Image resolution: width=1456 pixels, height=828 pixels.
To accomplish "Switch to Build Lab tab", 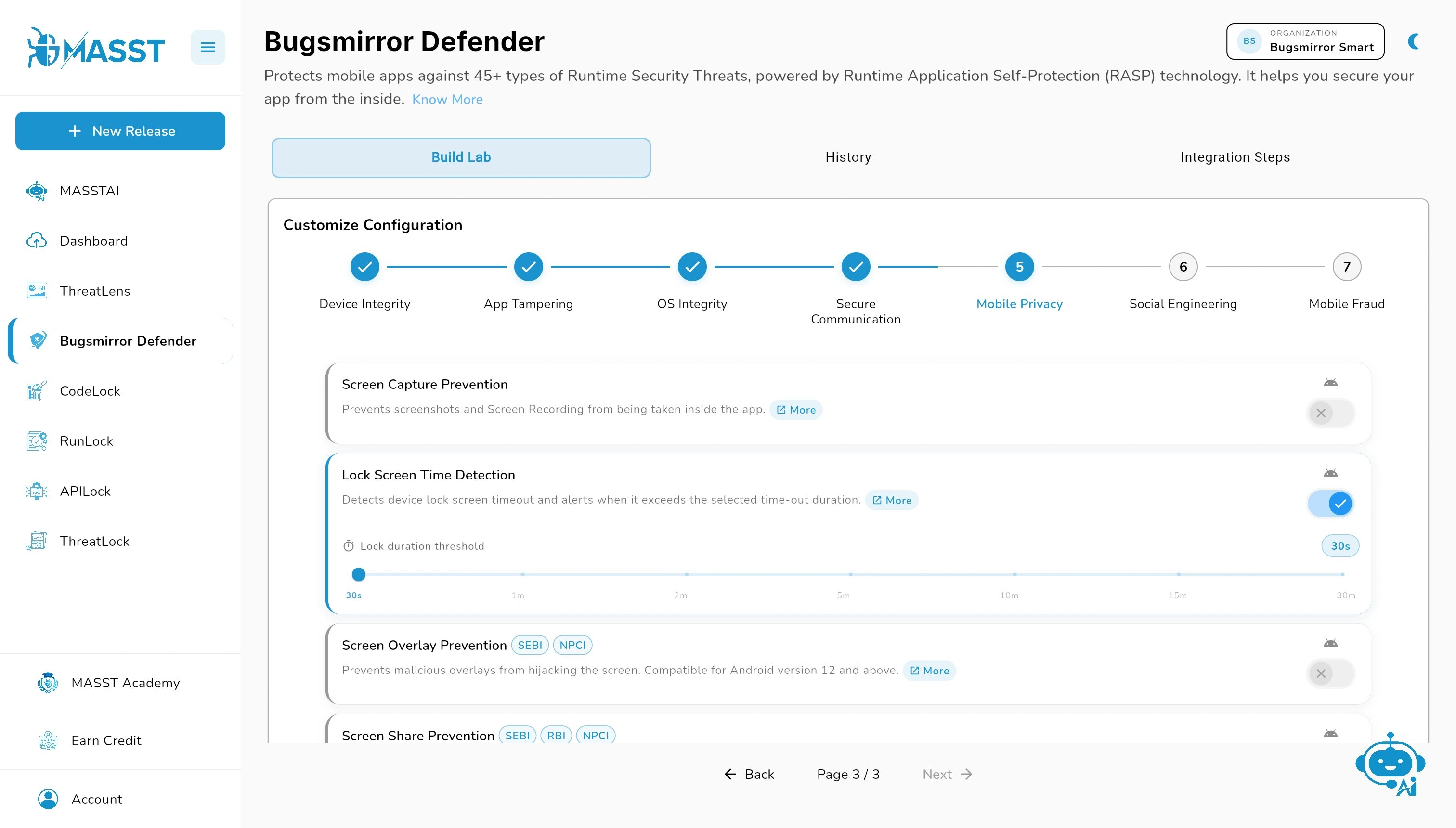I will (x=461, y=157).
